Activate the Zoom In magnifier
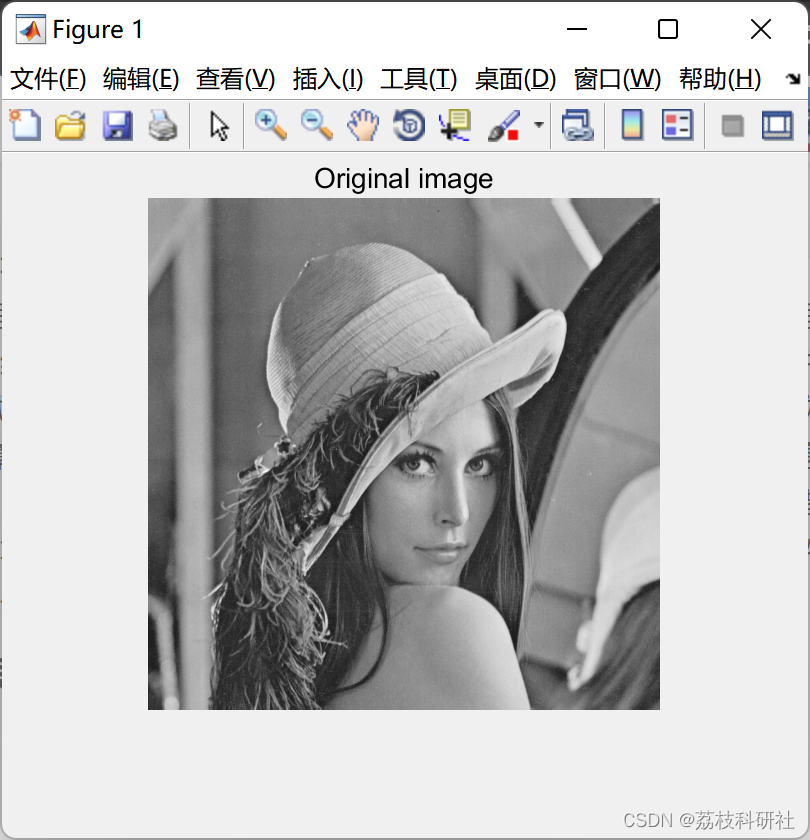The width and height of the screenshot is (810, 840). (271, 125)
